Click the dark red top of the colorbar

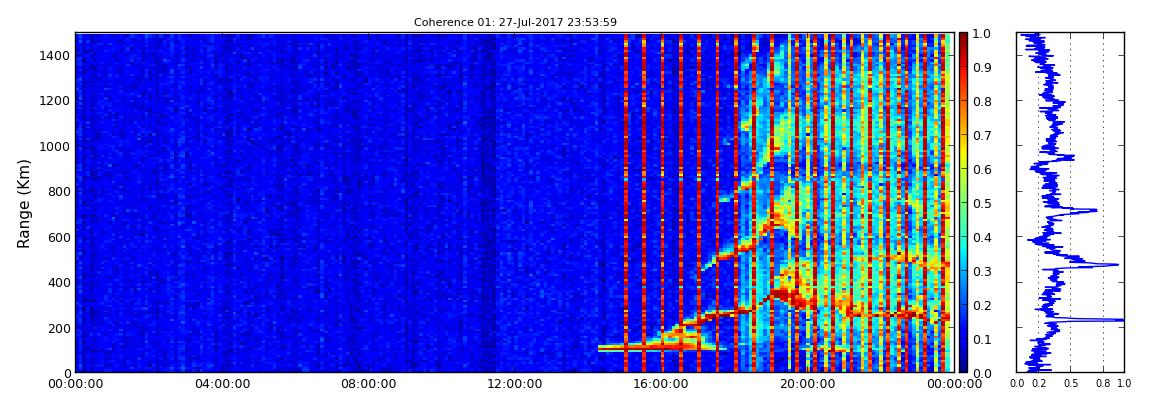click(x=963, y=38)
